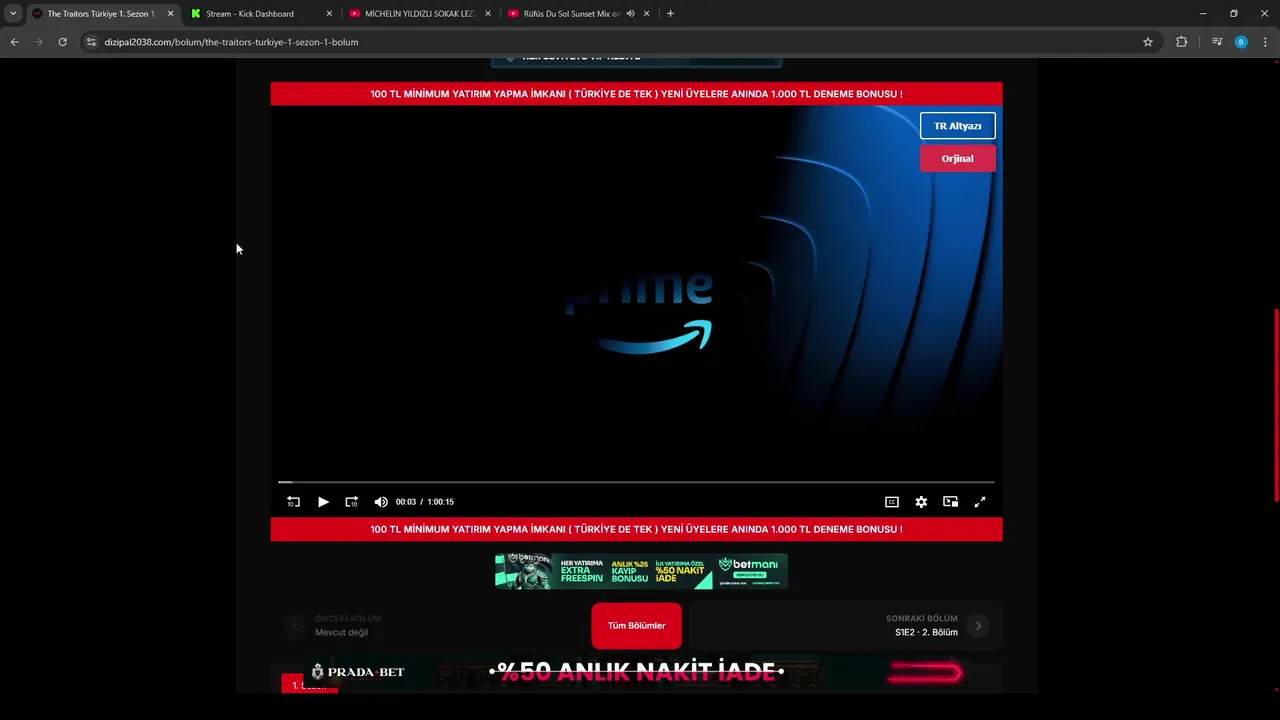Open the betmani advertisement banner
Image resolution: width=1280 pixels, height=720 pixels.
(x=641, y=571)
